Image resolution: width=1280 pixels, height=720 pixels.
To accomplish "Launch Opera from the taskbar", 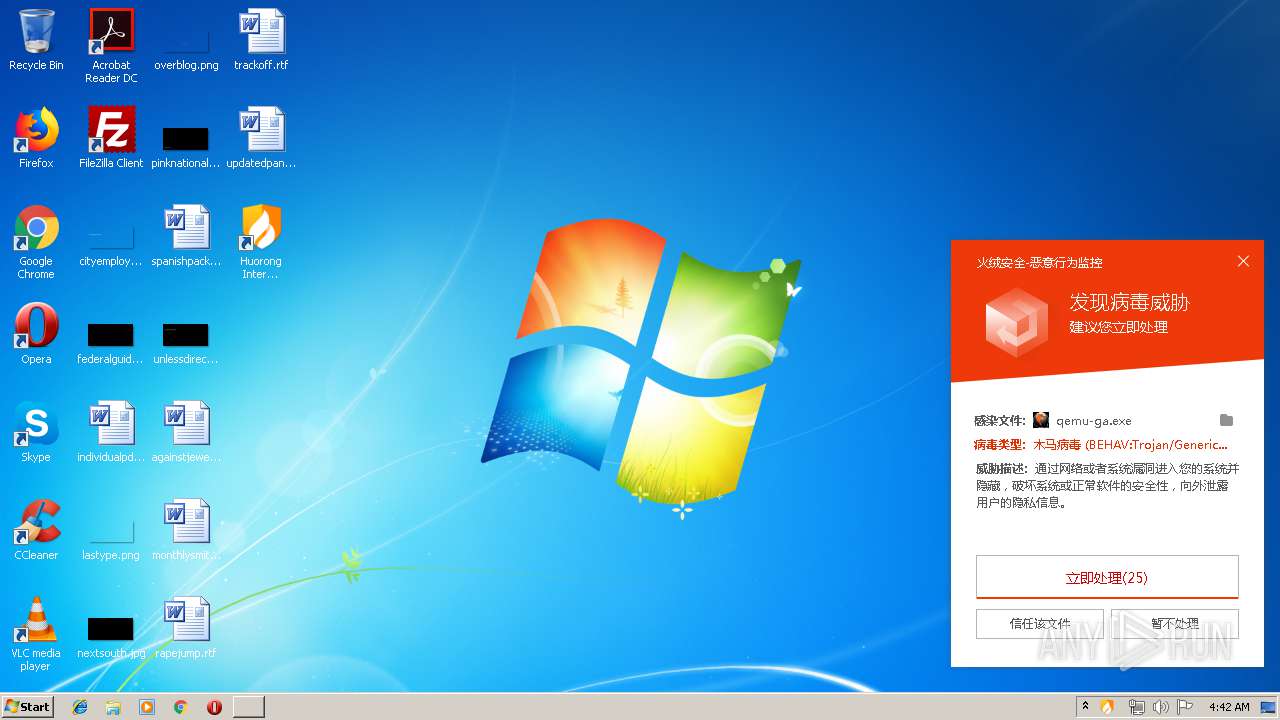I will (214, 707).
